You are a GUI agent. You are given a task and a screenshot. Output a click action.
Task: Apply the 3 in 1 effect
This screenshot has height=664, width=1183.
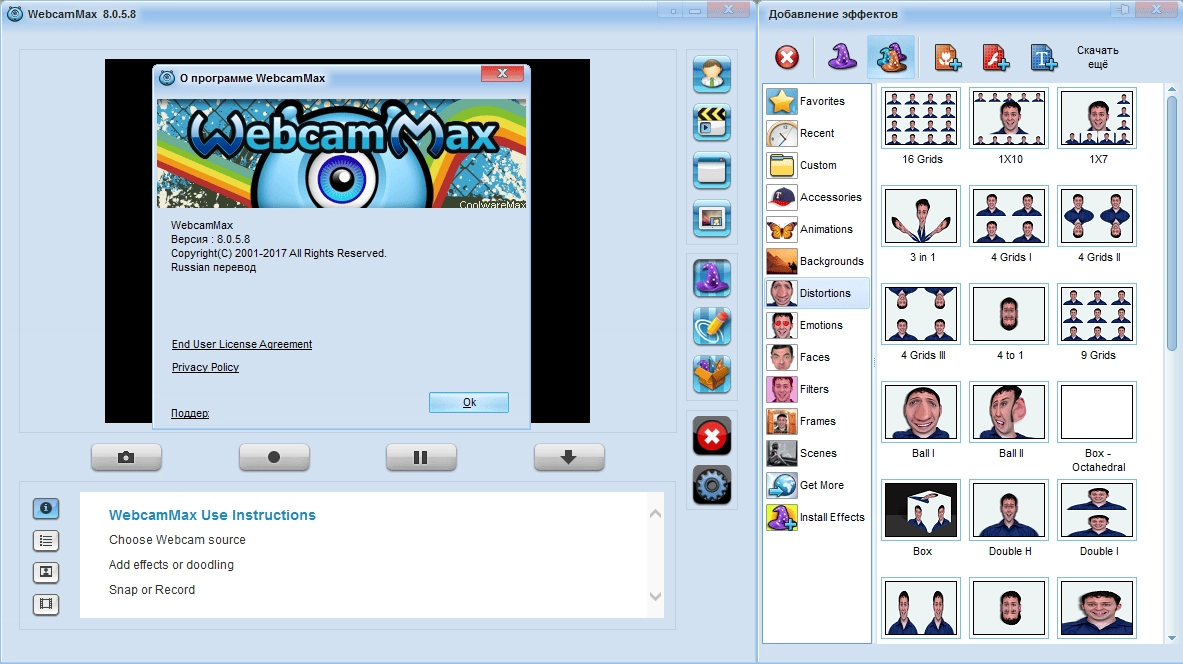pos(921,217)
